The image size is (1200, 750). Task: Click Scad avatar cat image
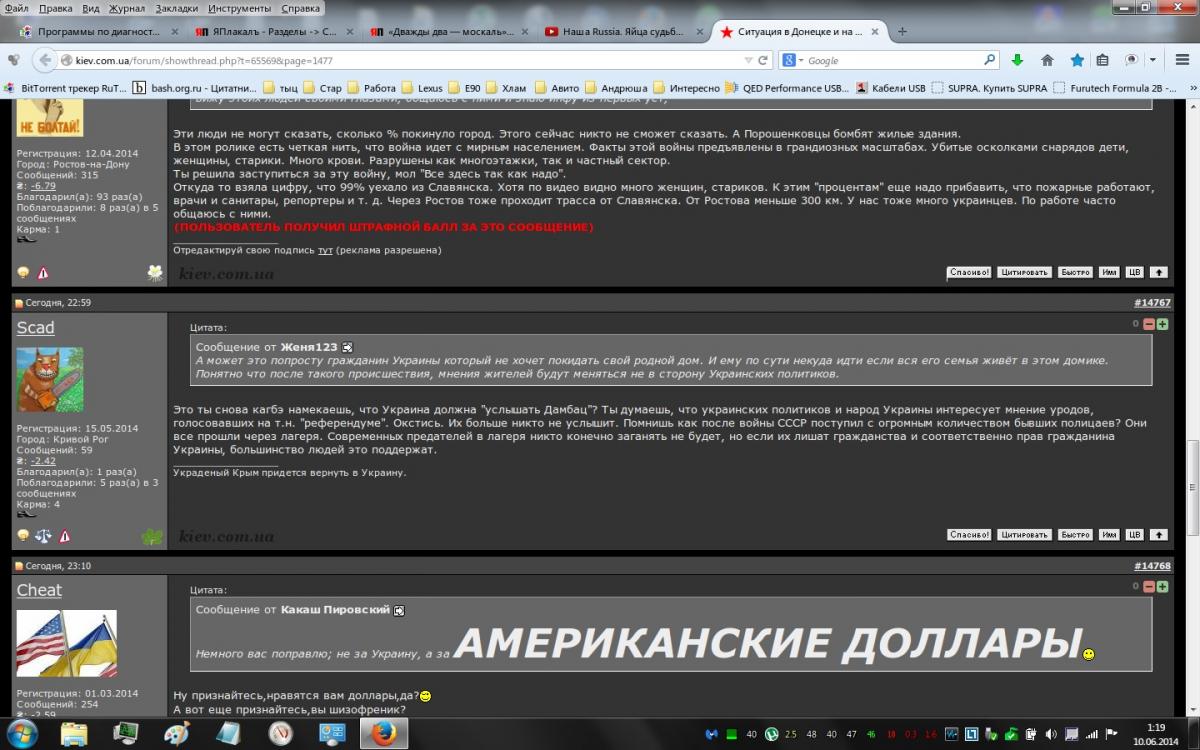50,380
